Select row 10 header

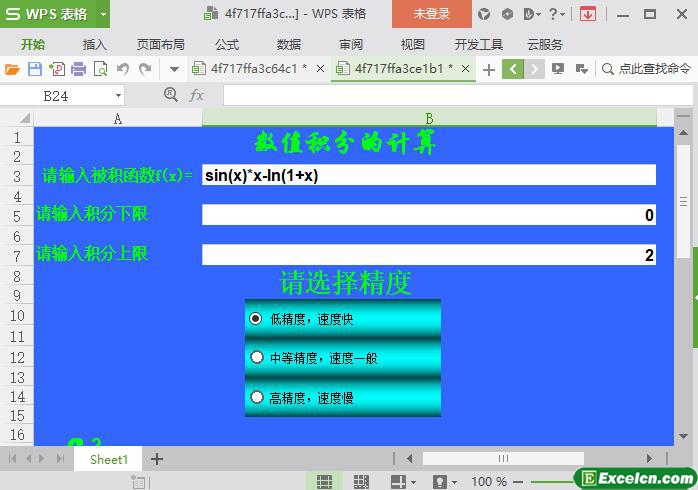[17, 316]
